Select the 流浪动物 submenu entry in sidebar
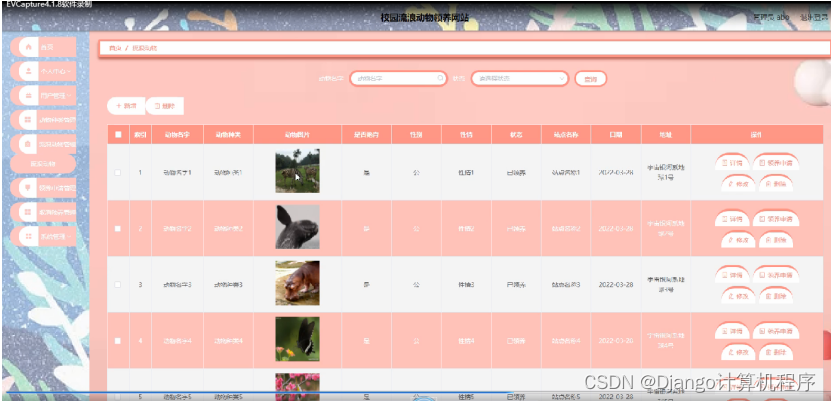 [x=43, y=164]
